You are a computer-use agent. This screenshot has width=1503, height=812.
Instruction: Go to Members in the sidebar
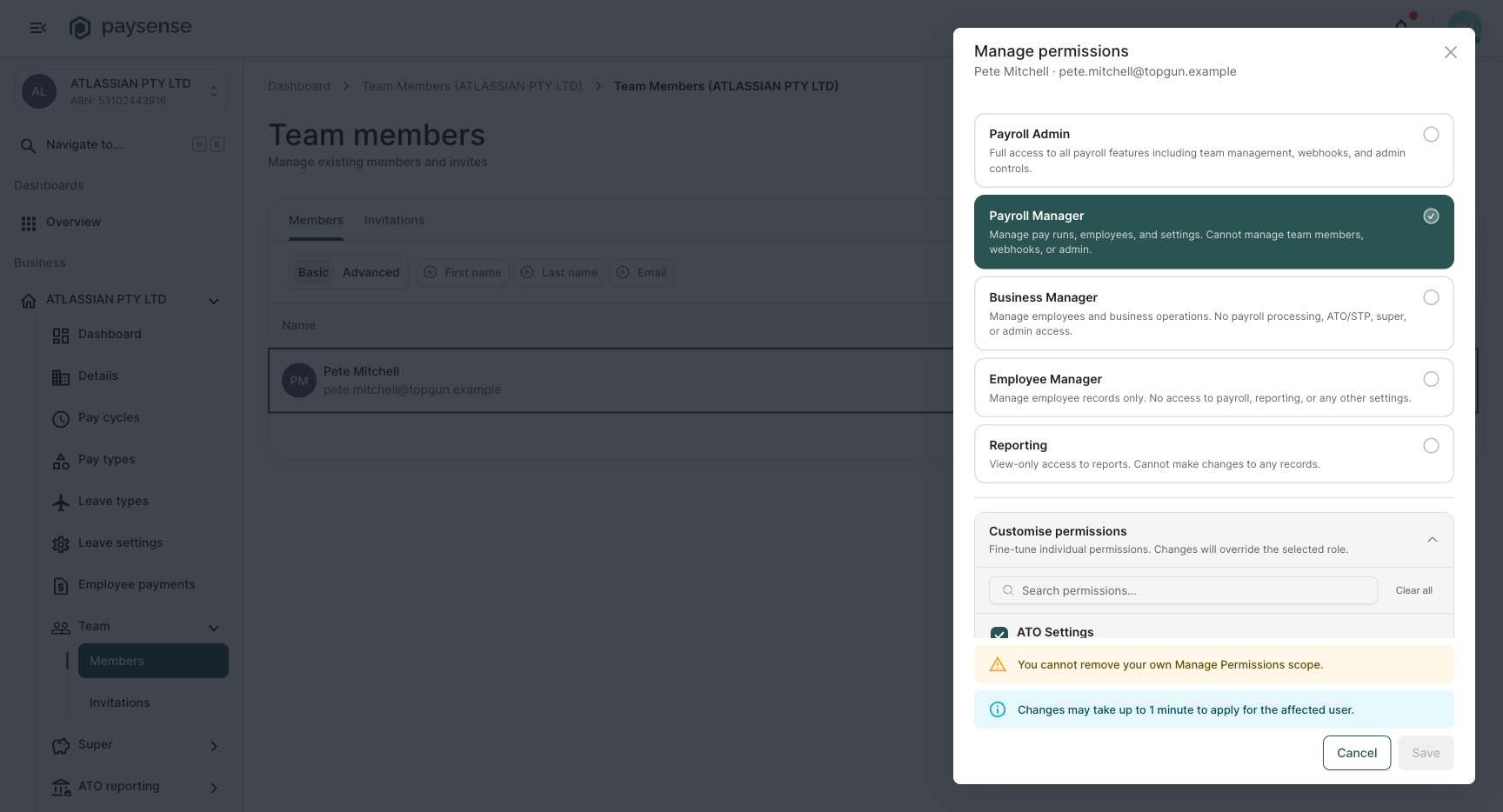[153, 661]
